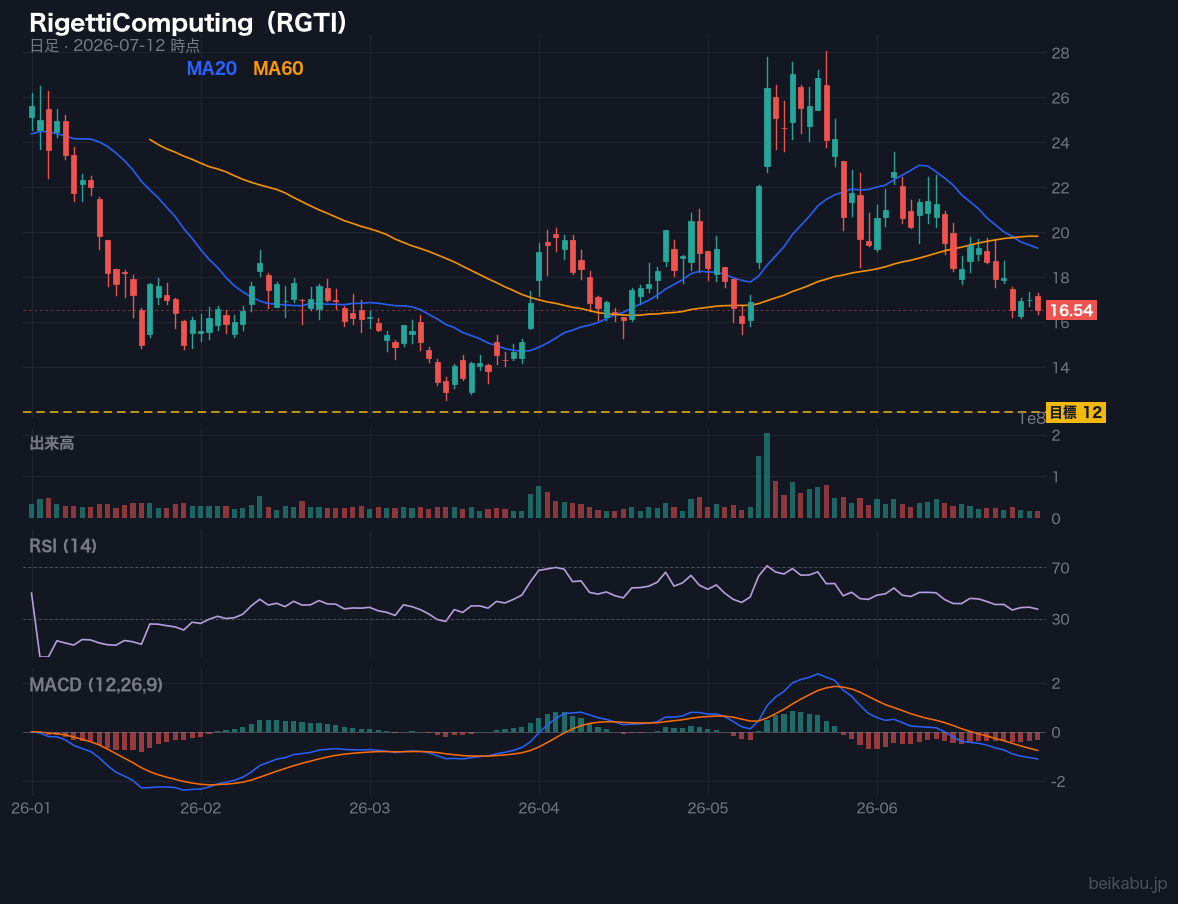Click the 26-04 date axis label
The image size is (1178, 904).
click(x=539, y=808)
